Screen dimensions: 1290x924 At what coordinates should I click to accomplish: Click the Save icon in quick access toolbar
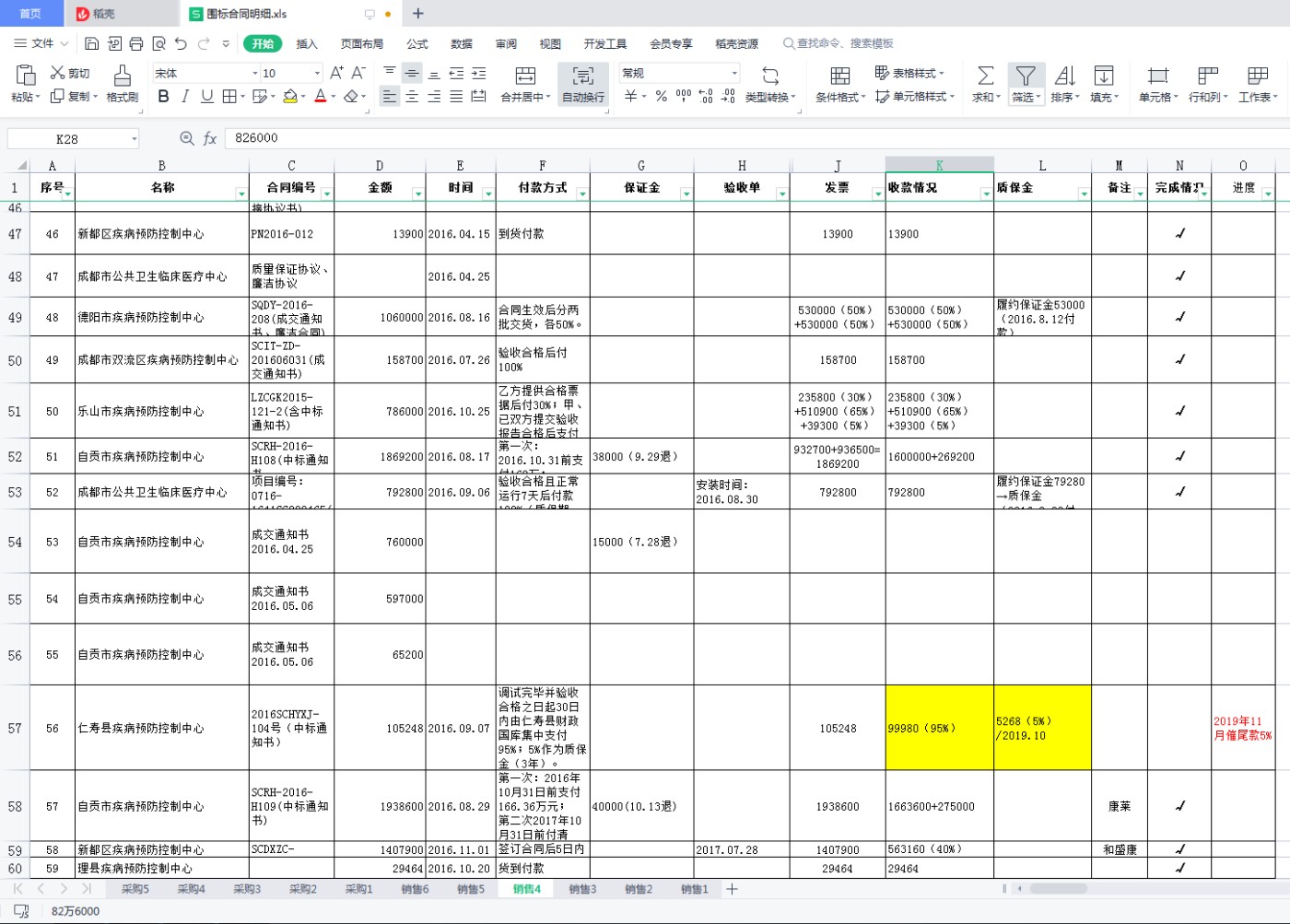92,43
